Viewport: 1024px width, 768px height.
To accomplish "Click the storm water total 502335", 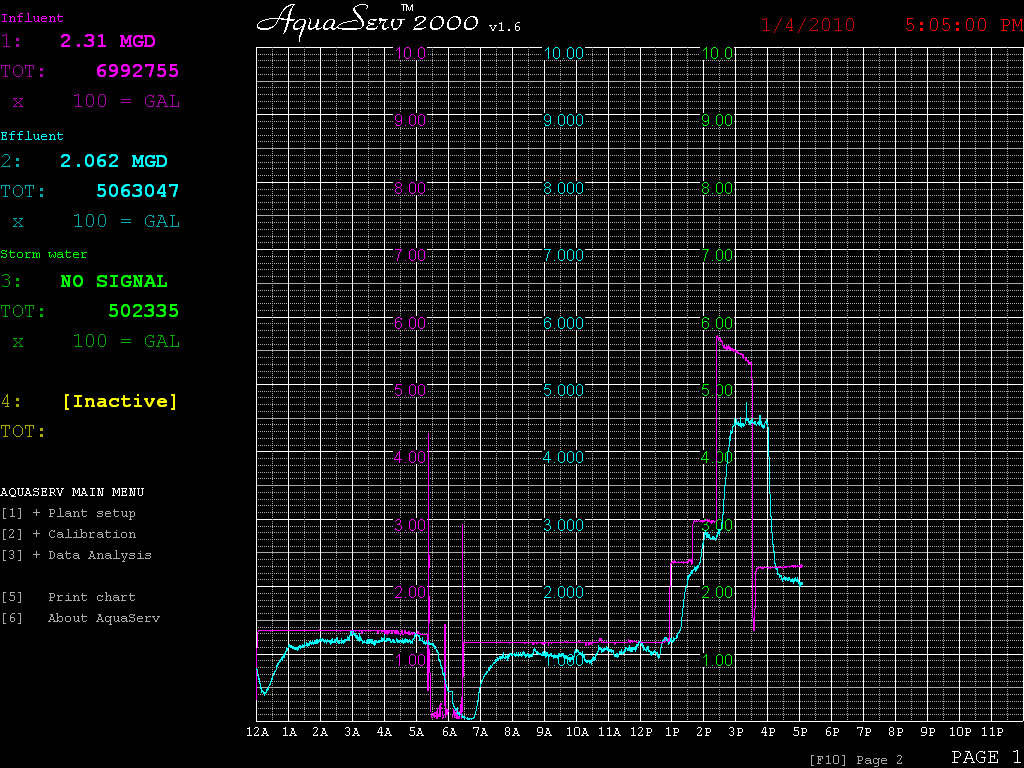I will 144,312.
